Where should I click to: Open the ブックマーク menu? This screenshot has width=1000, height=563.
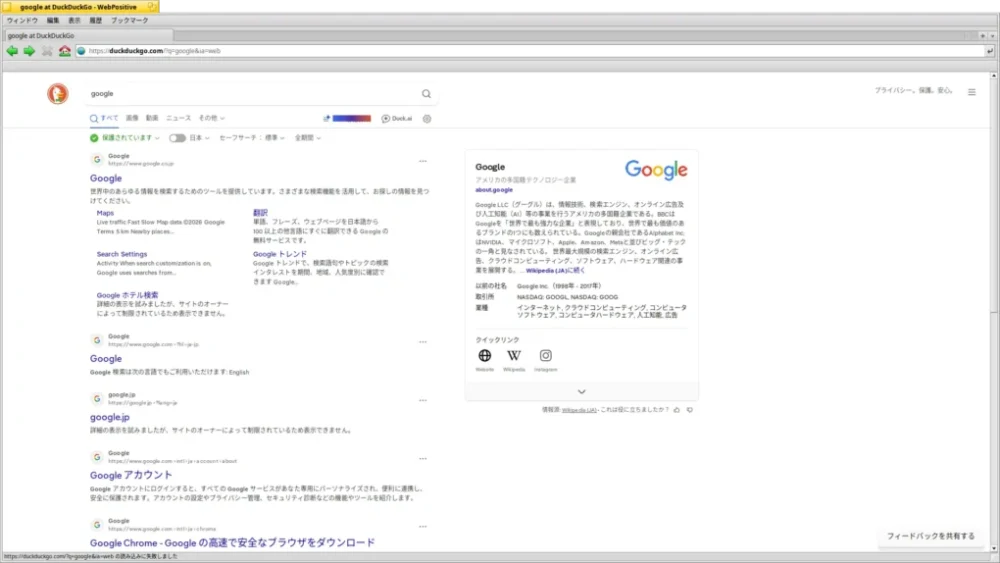click(129, 20)
